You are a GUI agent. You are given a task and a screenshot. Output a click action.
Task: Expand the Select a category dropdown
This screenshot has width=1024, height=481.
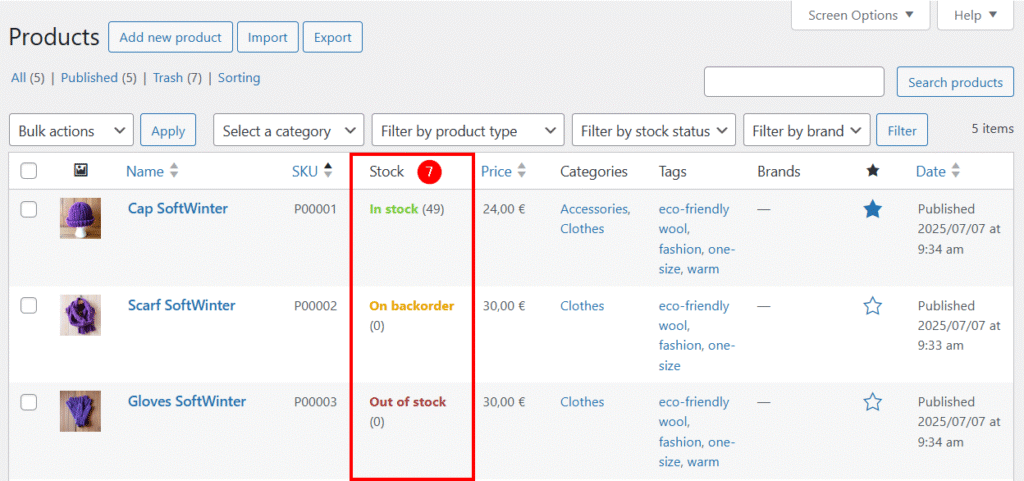click(289, 130)
